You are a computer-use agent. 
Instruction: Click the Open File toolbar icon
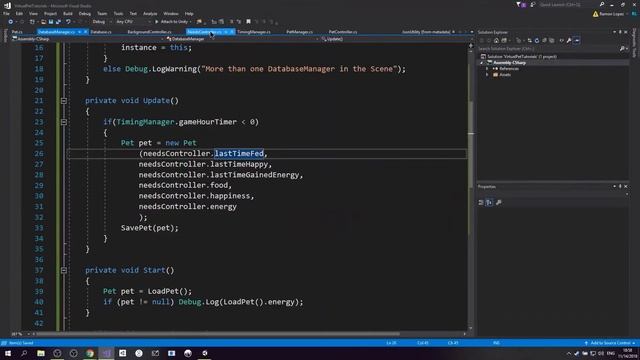[x=43, y=22]
